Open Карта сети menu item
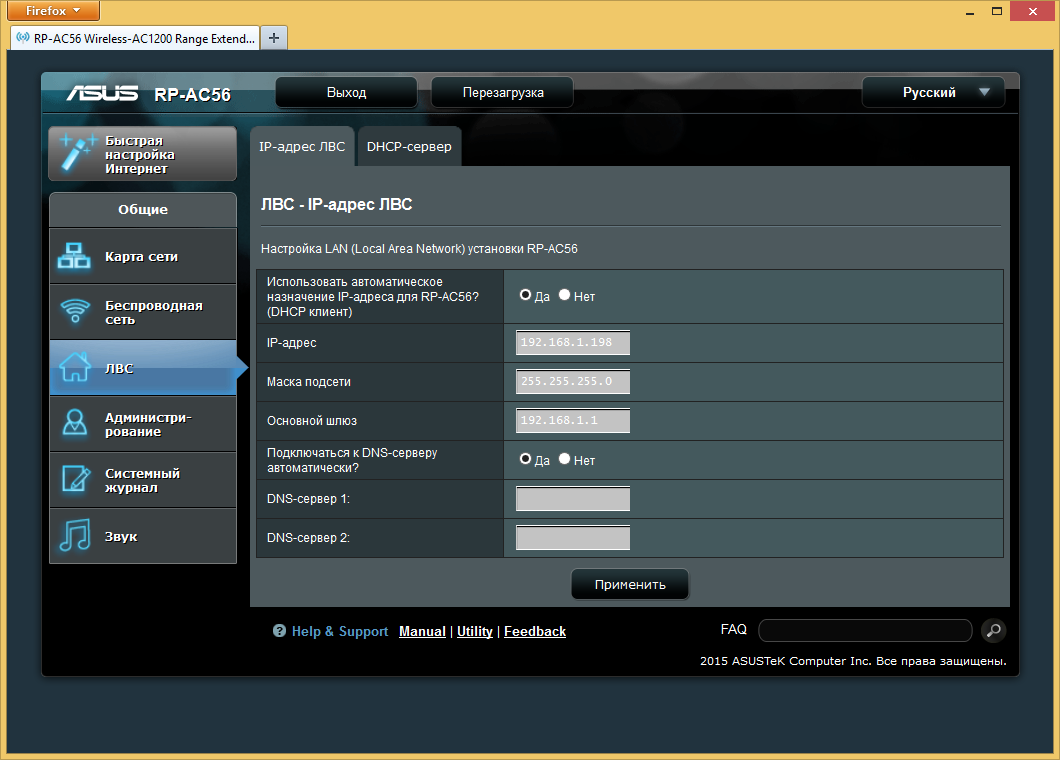The width and height of the screenshot is (1060, 760). (x=143, y=256)
